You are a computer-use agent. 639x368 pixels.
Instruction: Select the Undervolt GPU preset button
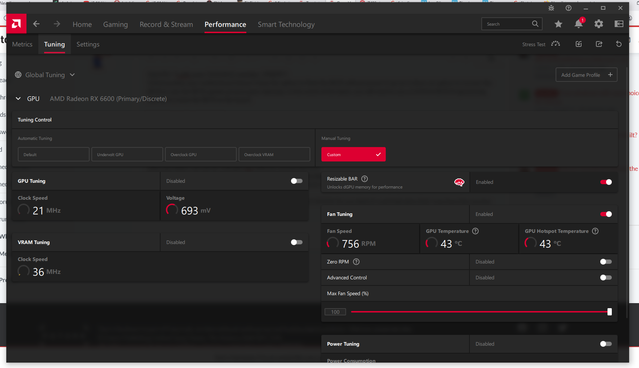pyautogui.click(x=127, y=154)
